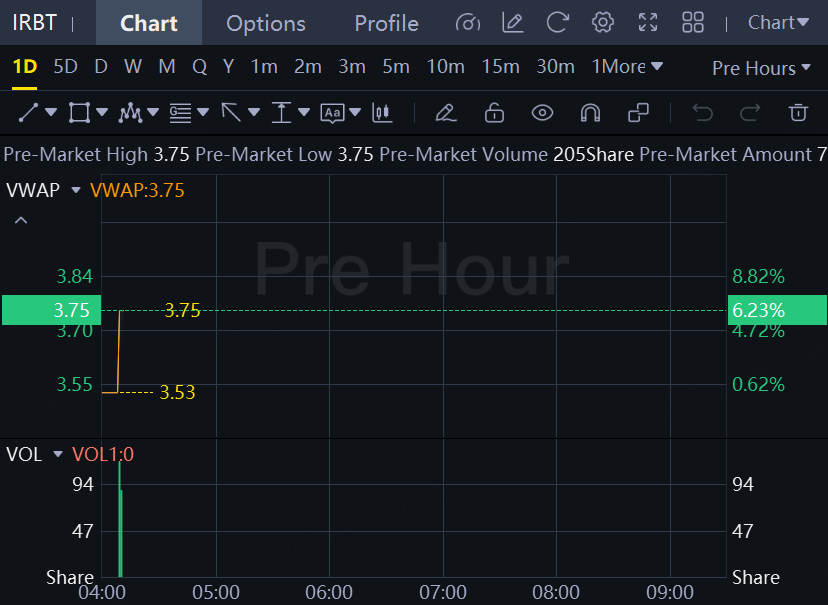Select the 5D timeframe
The height and width of the screenshot is (605, 828).
tap(65, 67)
